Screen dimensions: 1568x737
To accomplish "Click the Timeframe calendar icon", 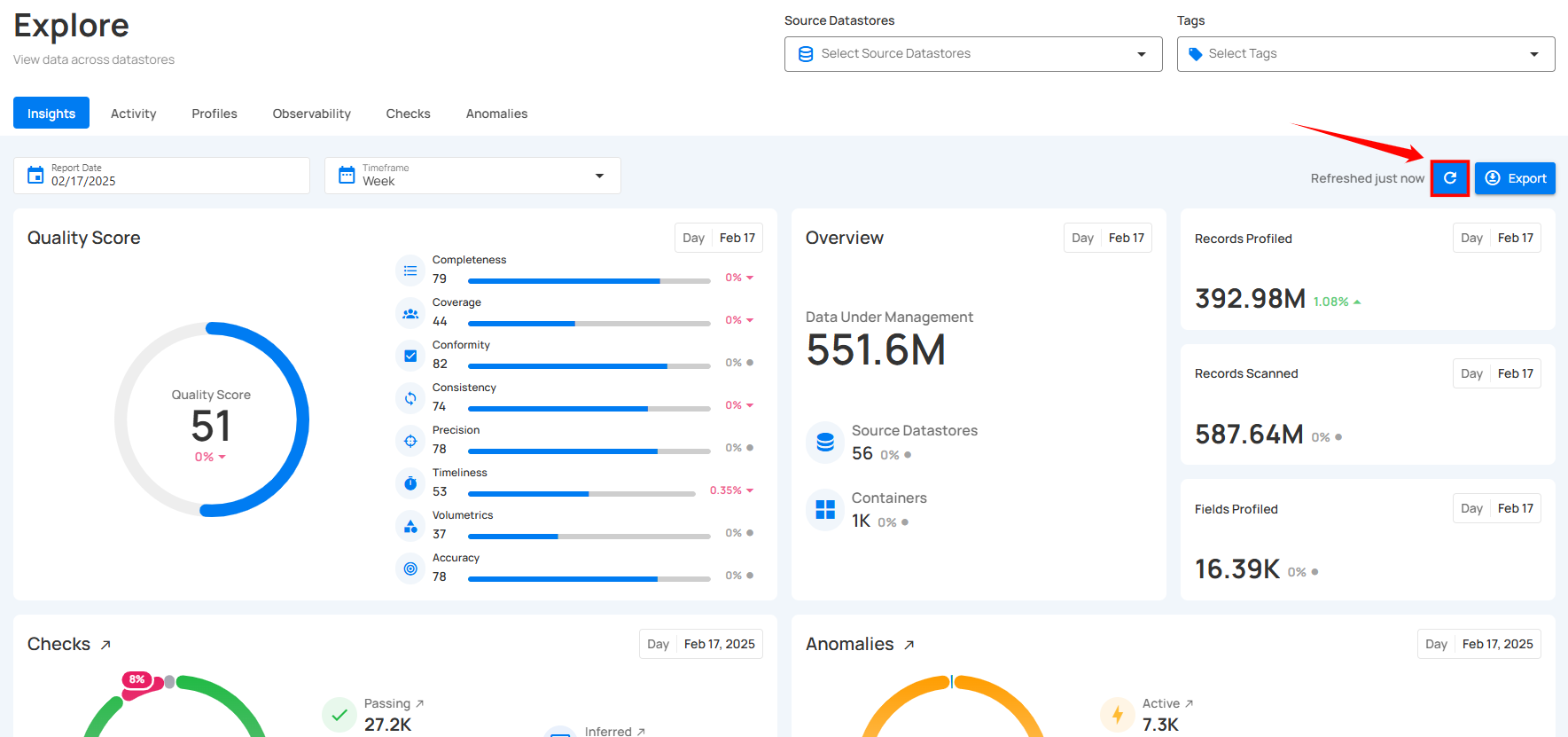I will coord(347,175).
